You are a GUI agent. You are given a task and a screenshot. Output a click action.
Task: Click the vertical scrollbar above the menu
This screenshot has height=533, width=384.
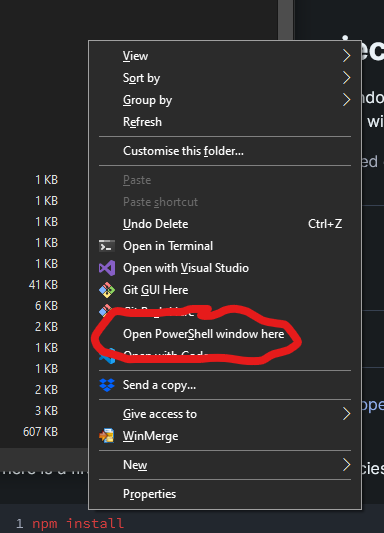click(x=285, y=20)
